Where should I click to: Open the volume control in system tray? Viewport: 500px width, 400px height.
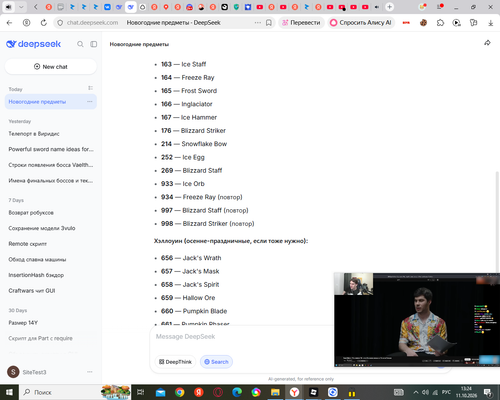[x=426, y=392]
